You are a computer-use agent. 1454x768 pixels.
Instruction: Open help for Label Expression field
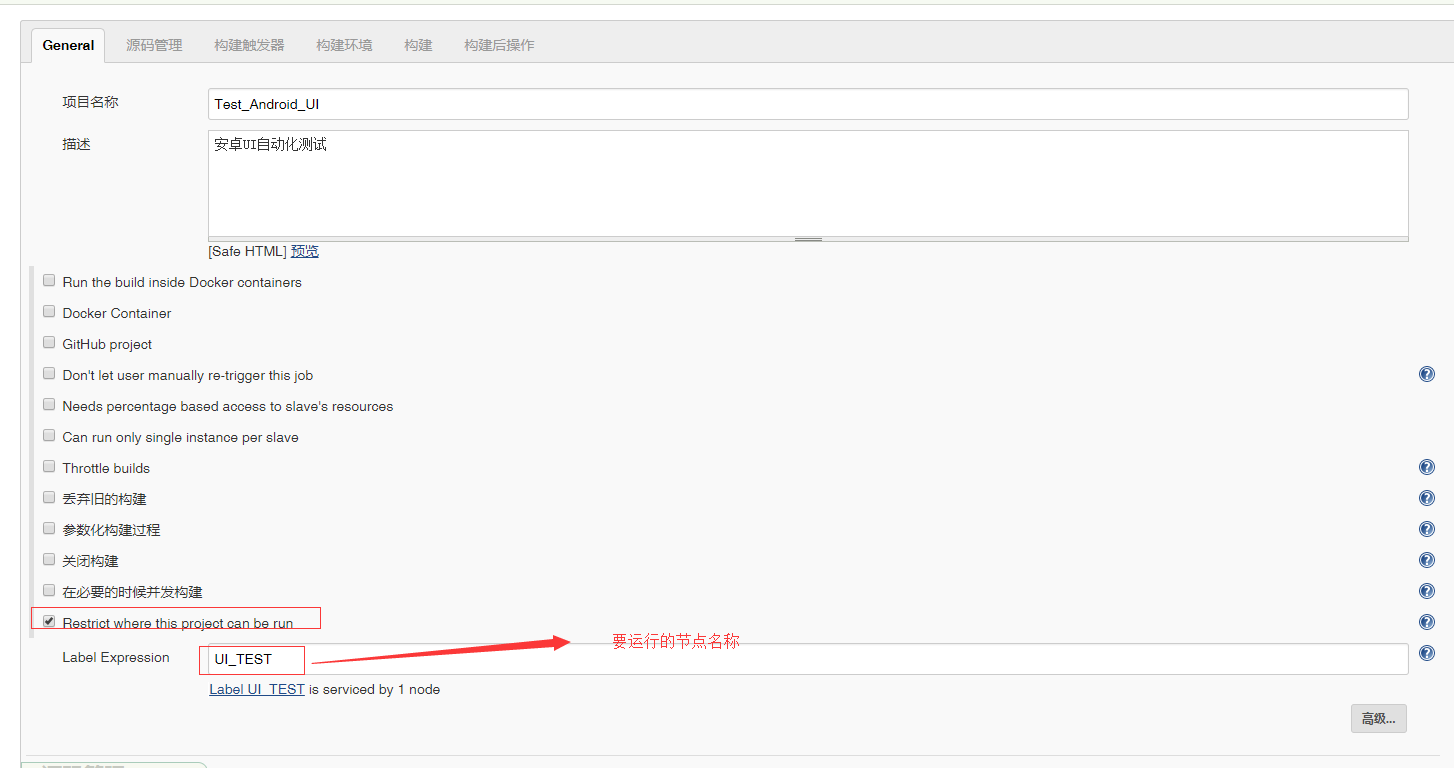pyautogui.click(x=1427, y=653)
